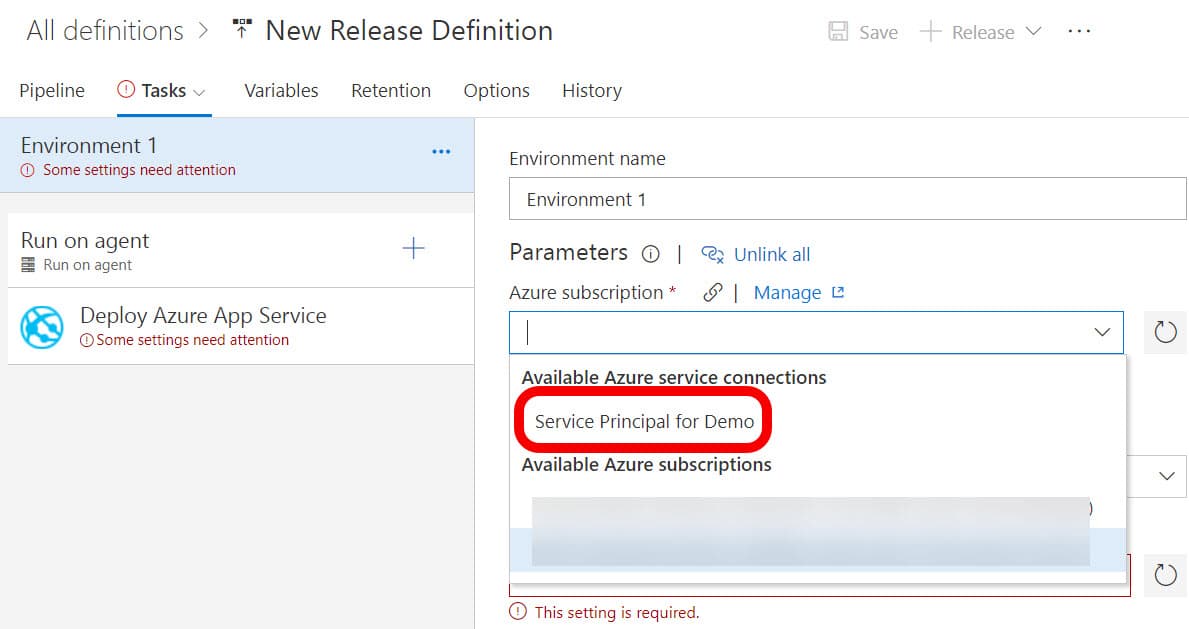
Task: Open the more actions ellipsis in header
Action: 1078,31
